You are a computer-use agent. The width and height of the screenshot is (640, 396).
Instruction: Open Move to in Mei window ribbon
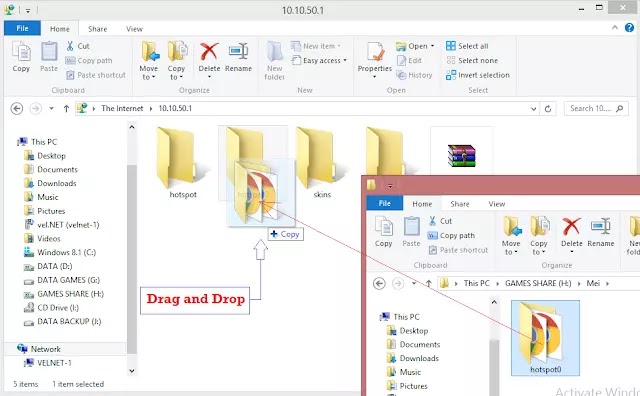[511, 236]
